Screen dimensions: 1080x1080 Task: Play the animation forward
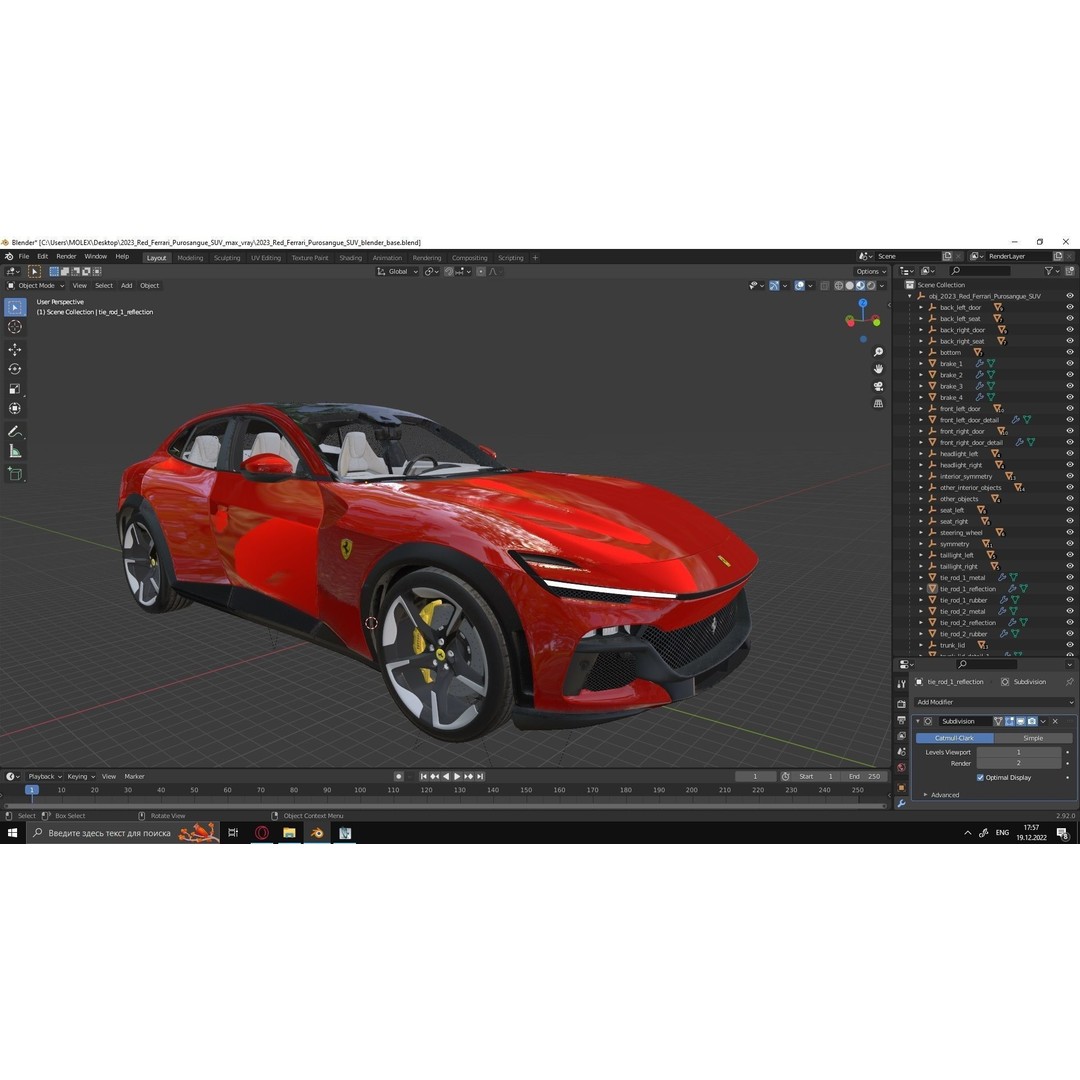457,776
